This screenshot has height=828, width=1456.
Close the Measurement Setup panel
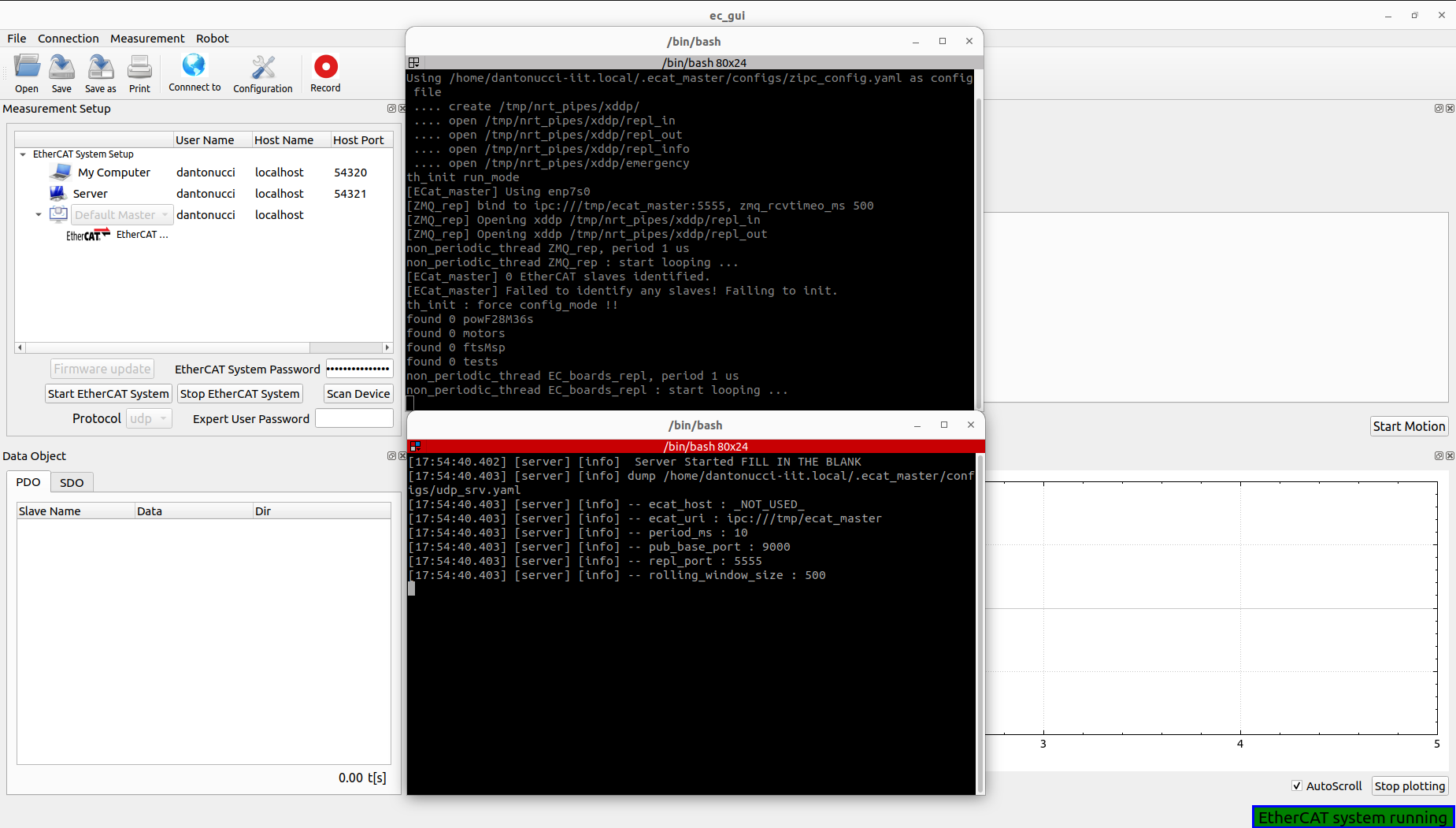(x=402, y=109)
